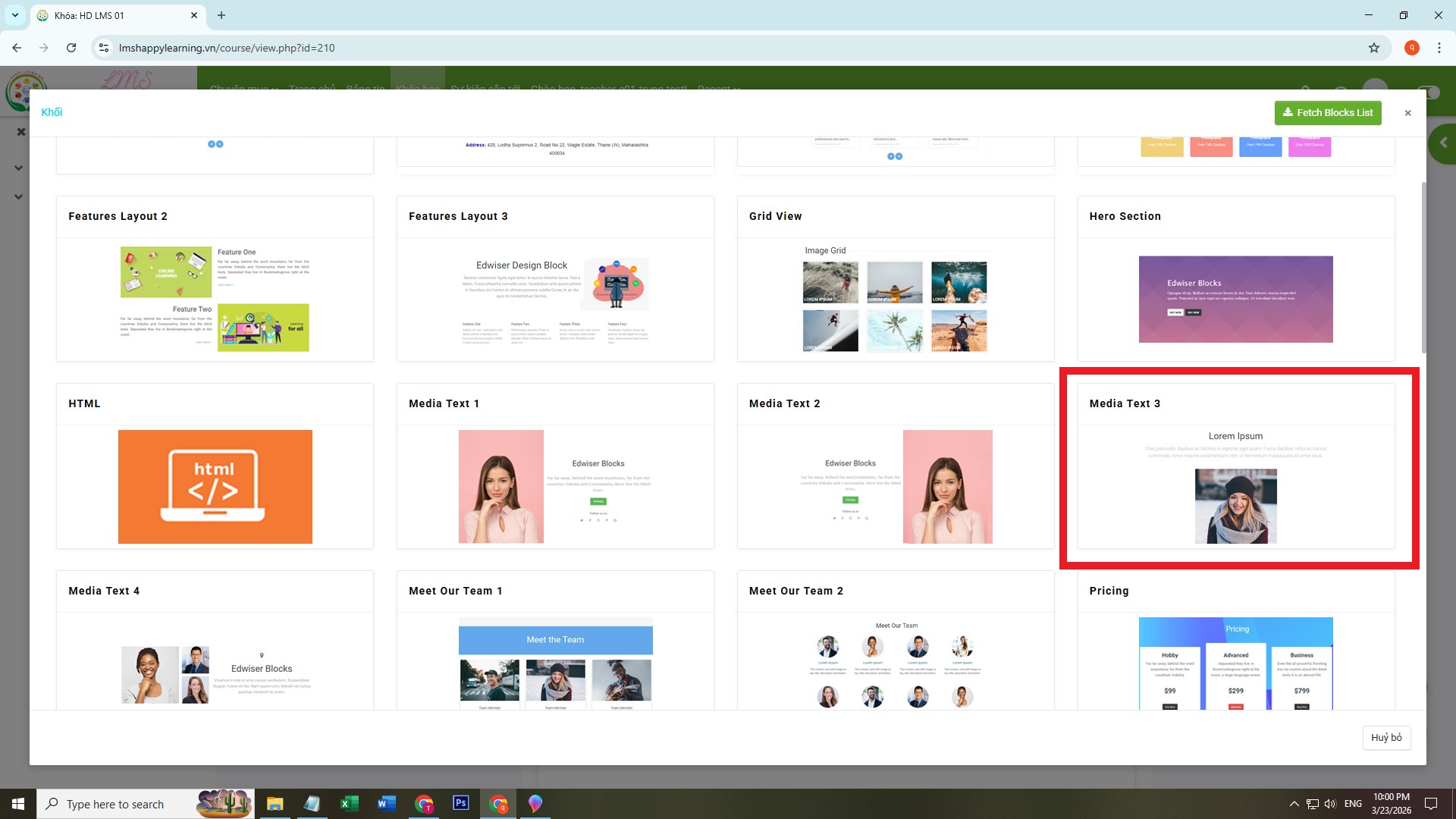
Task: Open the tab search dropdown arrow
Action: [14, 15]
